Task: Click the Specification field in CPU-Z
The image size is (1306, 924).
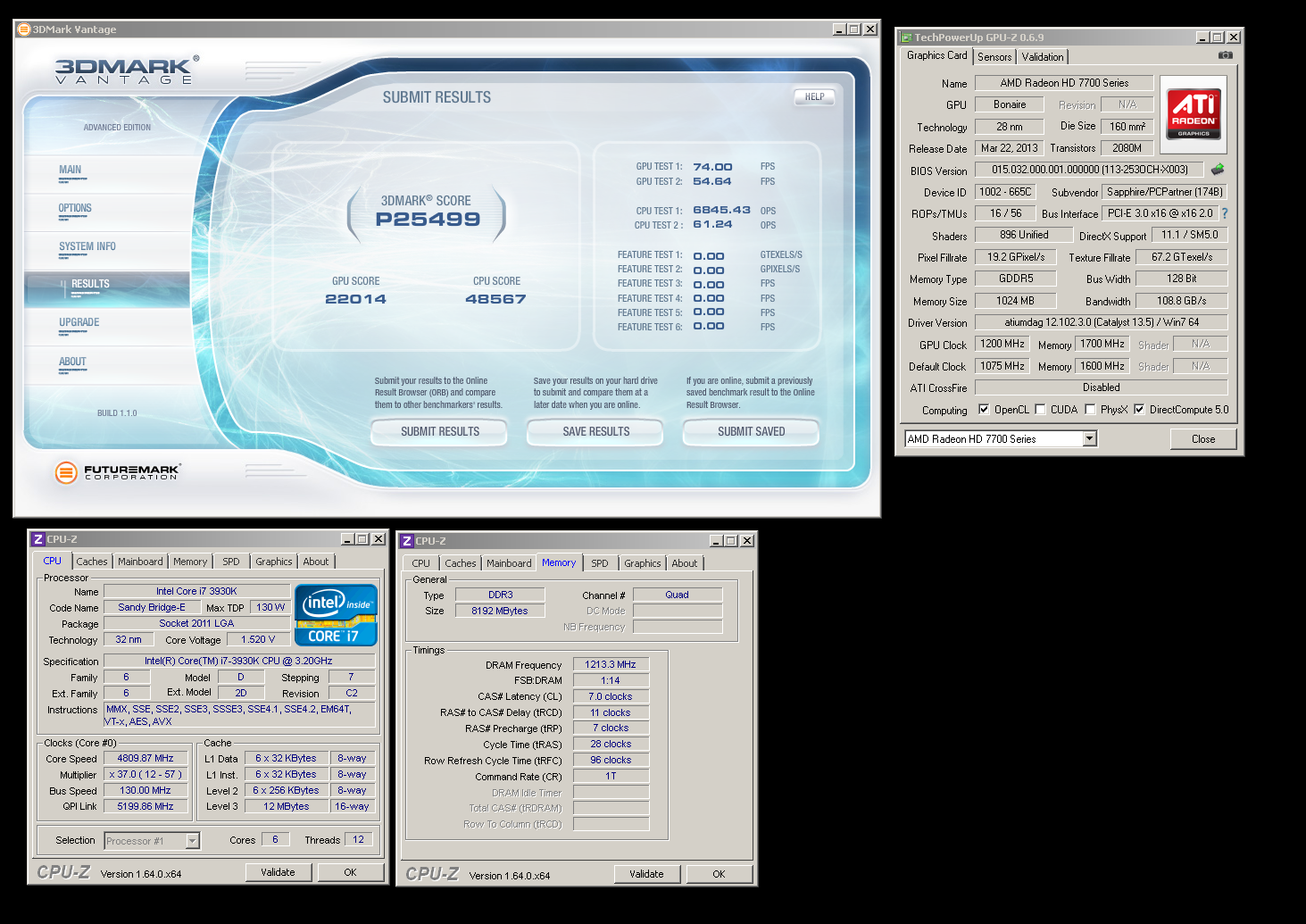Action: 239,661
